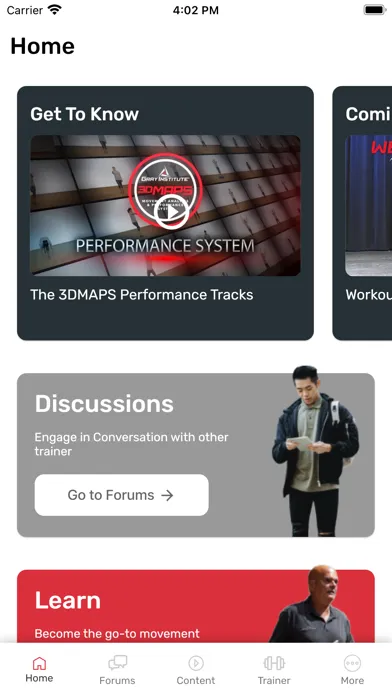Open the Forums tab chat-bubbles icon
Viewport: 392px width, 696px height.
117,663
